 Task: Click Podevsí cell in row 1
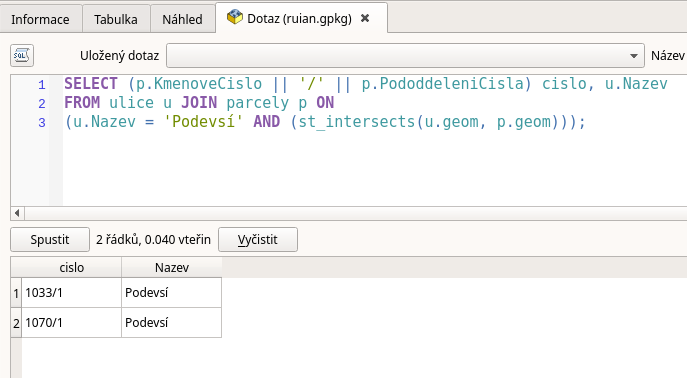click(x=171, y=293)
